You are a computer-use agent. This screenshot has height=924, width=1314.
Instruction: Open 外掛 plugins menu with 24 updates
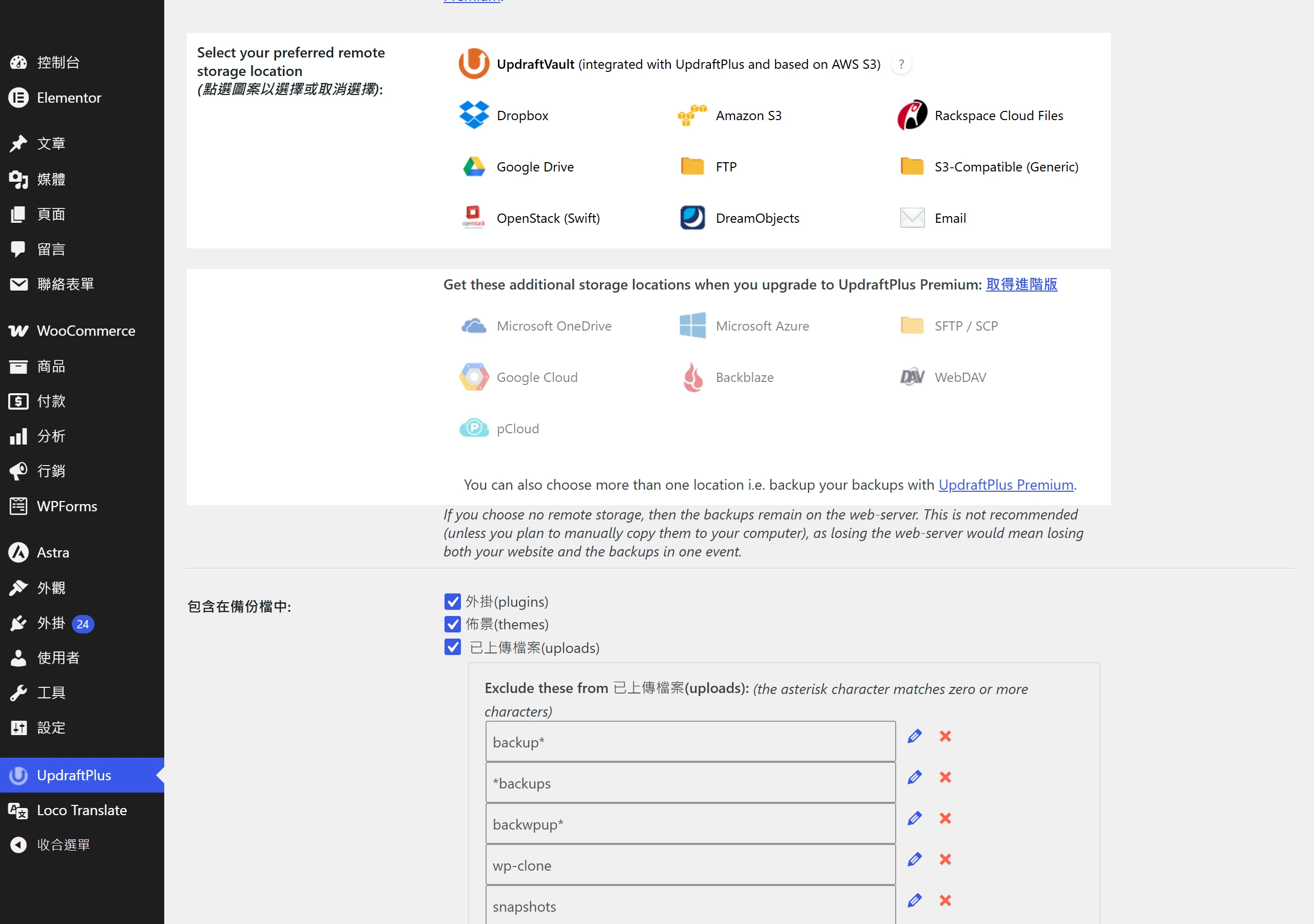[x=82, y=623]
